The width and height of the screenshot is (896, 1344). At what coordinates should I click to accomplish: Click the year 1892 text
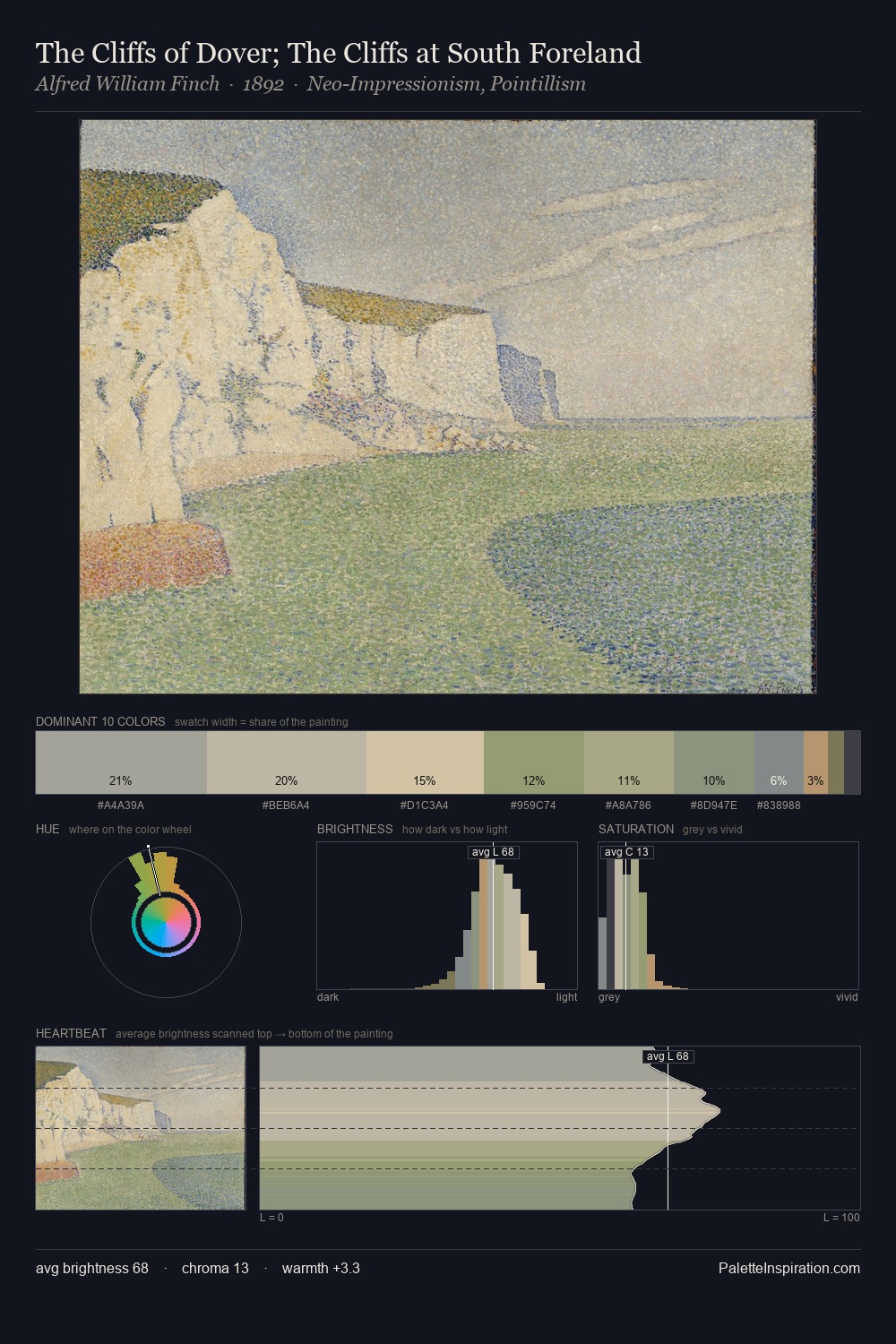tap(263, 84)
